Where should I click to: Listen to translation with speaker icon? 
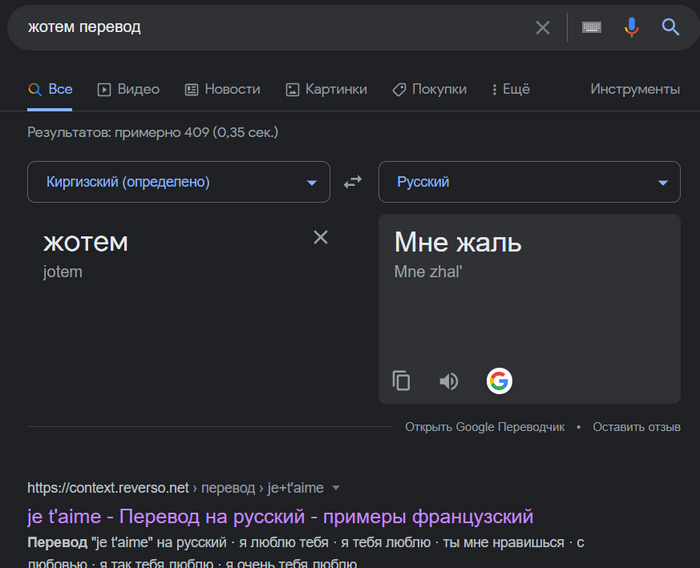pyautogui.click(x=449, y=381)
